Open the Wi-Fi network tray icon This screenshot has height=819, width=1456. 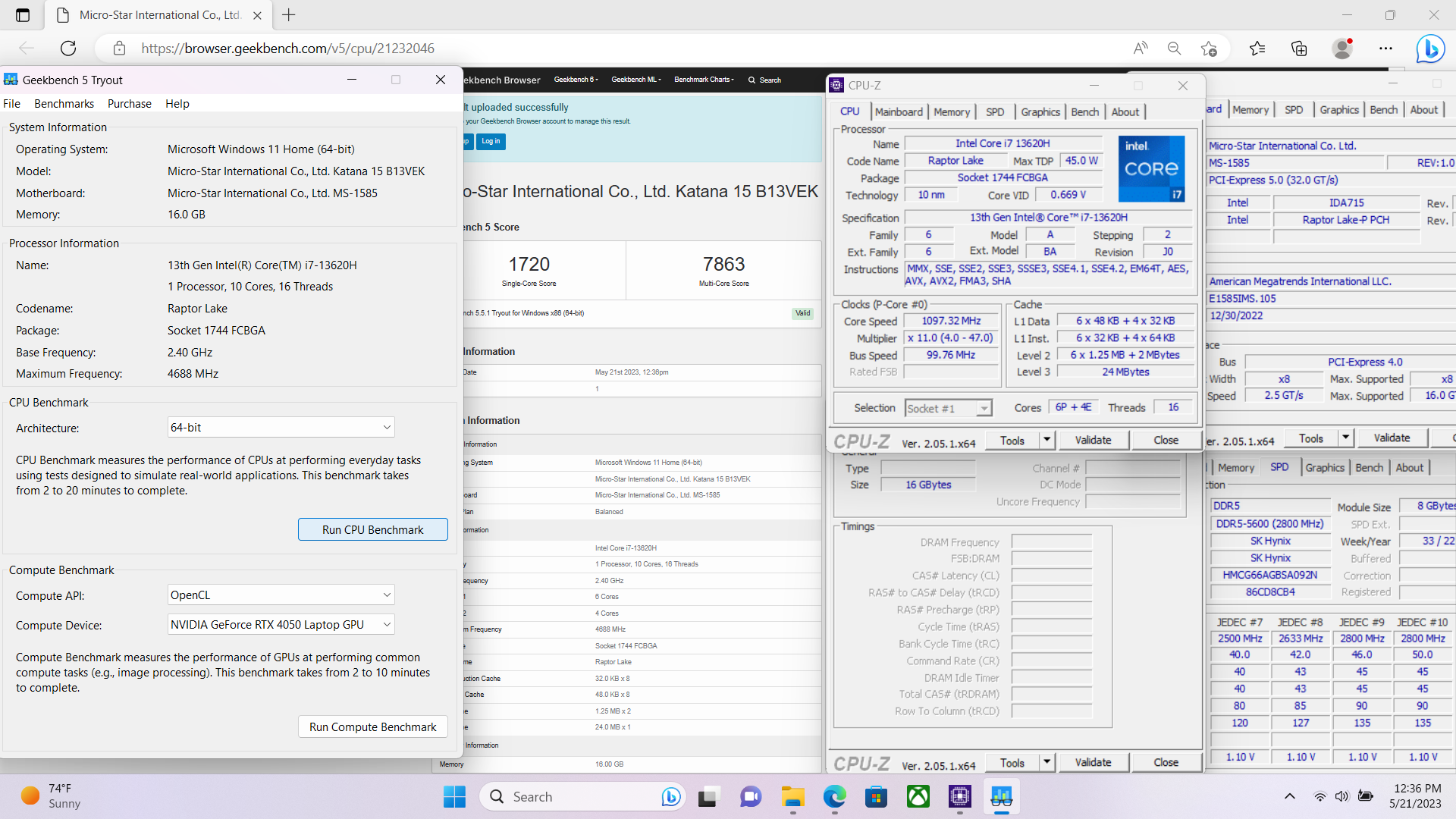(x=1320, y=796)
